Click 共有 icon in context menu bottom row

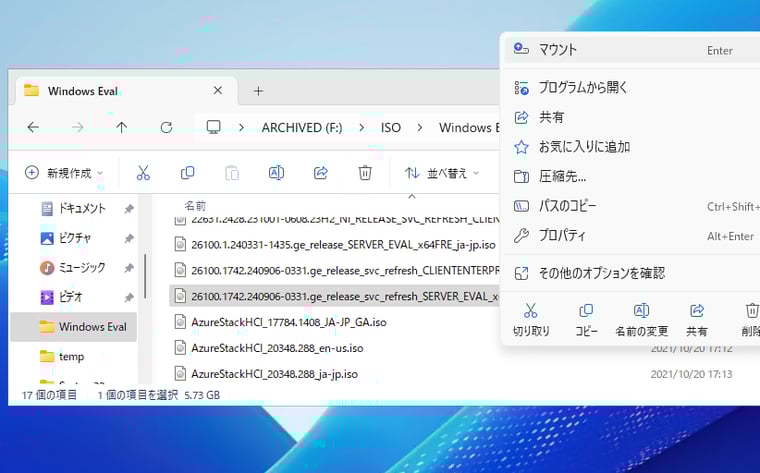(697, 311)
